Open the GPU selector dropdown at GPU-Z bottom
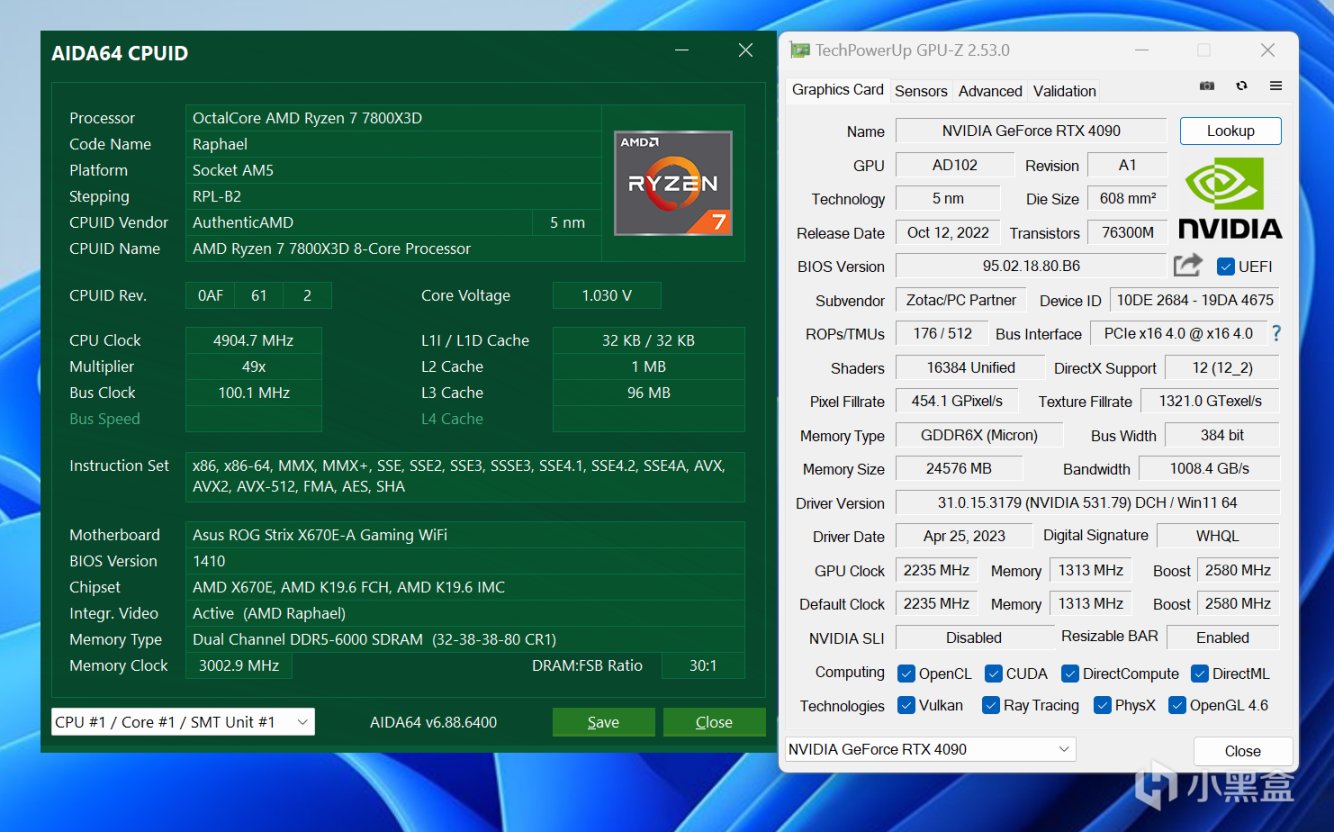The image size is (1334, 832). click(x=930, y=749)
